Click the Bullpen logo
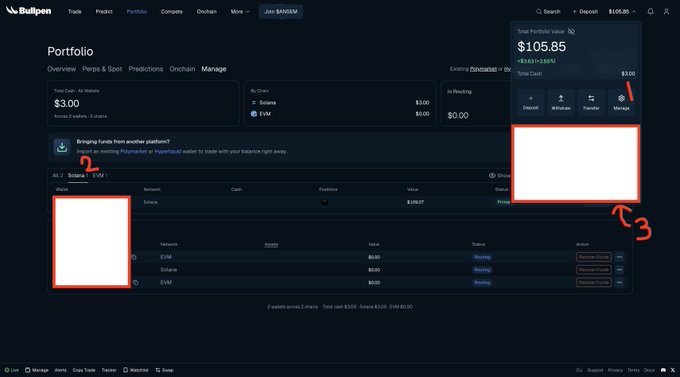Viewport: 680px width, 377px height. 29,11
